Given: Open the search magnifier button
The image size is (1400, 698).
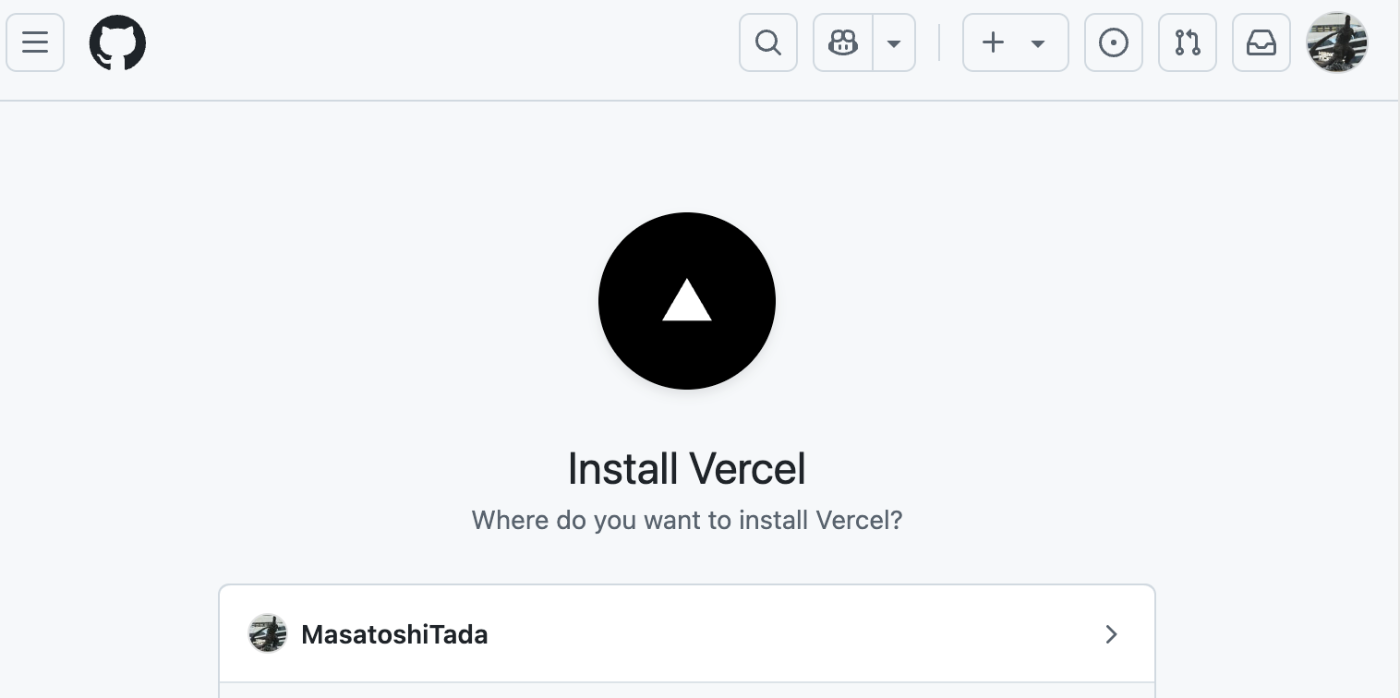Looking at the screenshot, I should pos(768,43).
